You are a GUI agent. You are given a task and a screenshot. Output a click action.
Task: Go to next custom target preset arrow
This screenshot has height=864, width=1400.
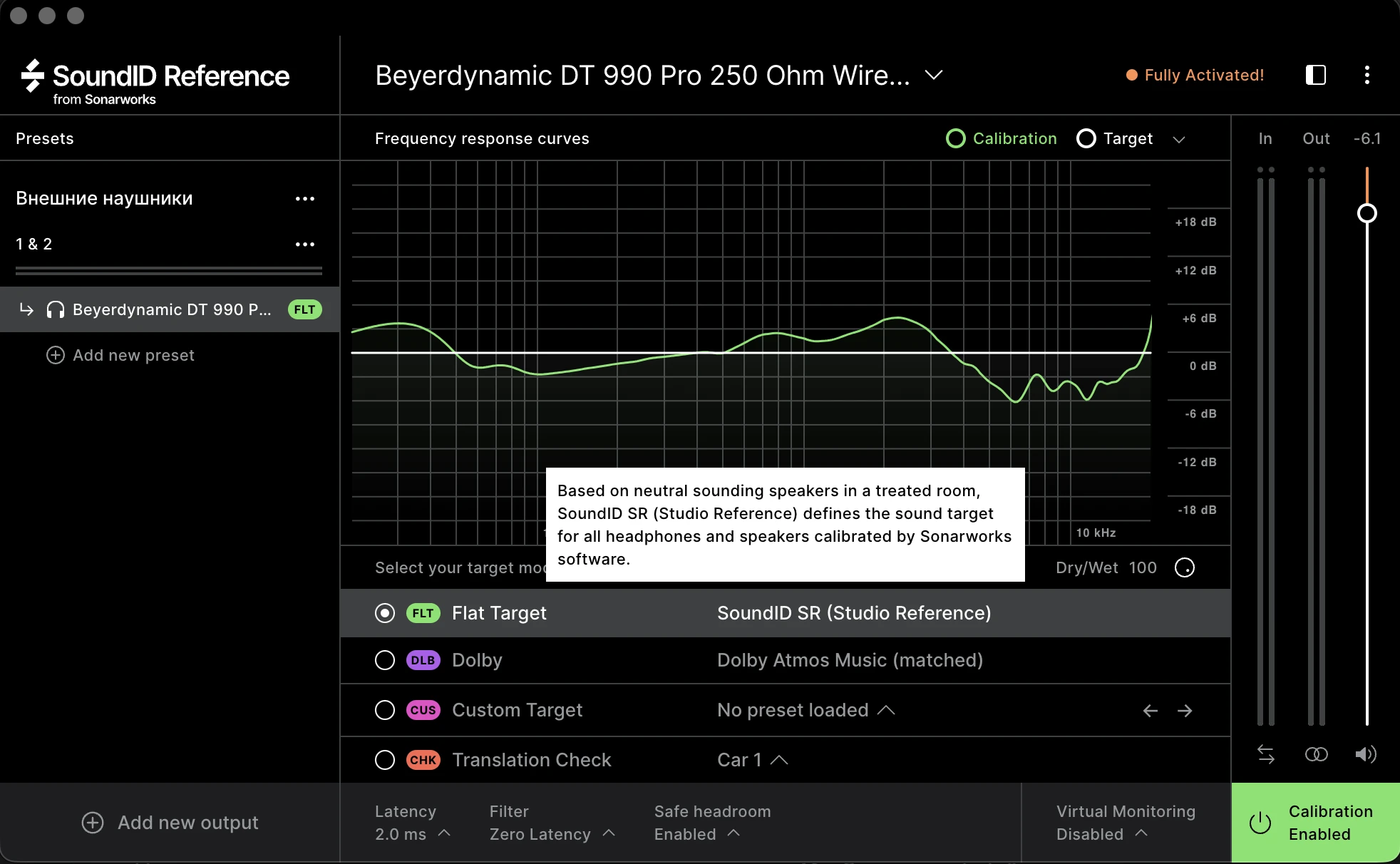[1185, 711]
